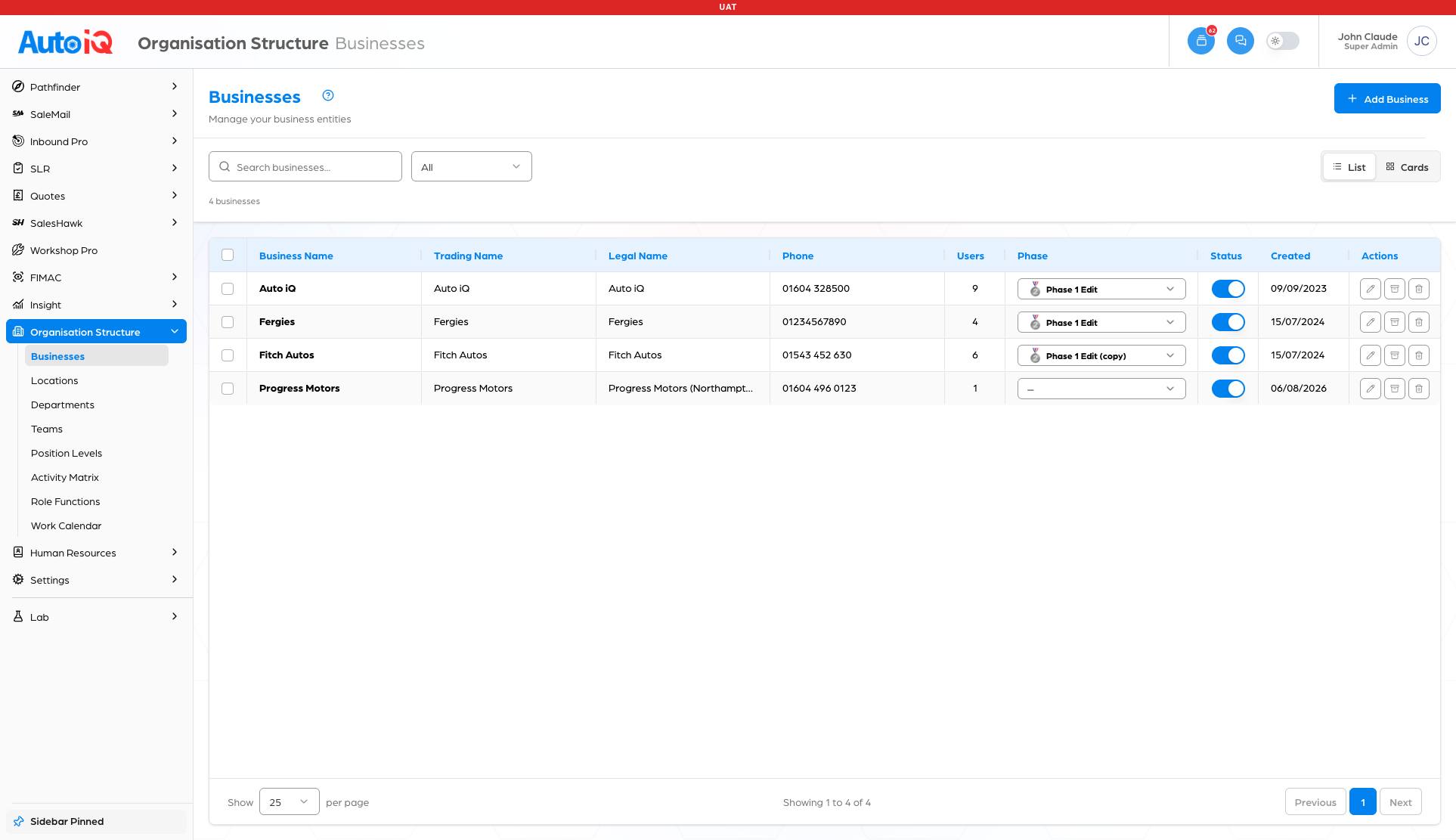The width and height of the screenshot is (1456, 840).
Task: Check the Fergies row checkbox
Action: (228, 322)
